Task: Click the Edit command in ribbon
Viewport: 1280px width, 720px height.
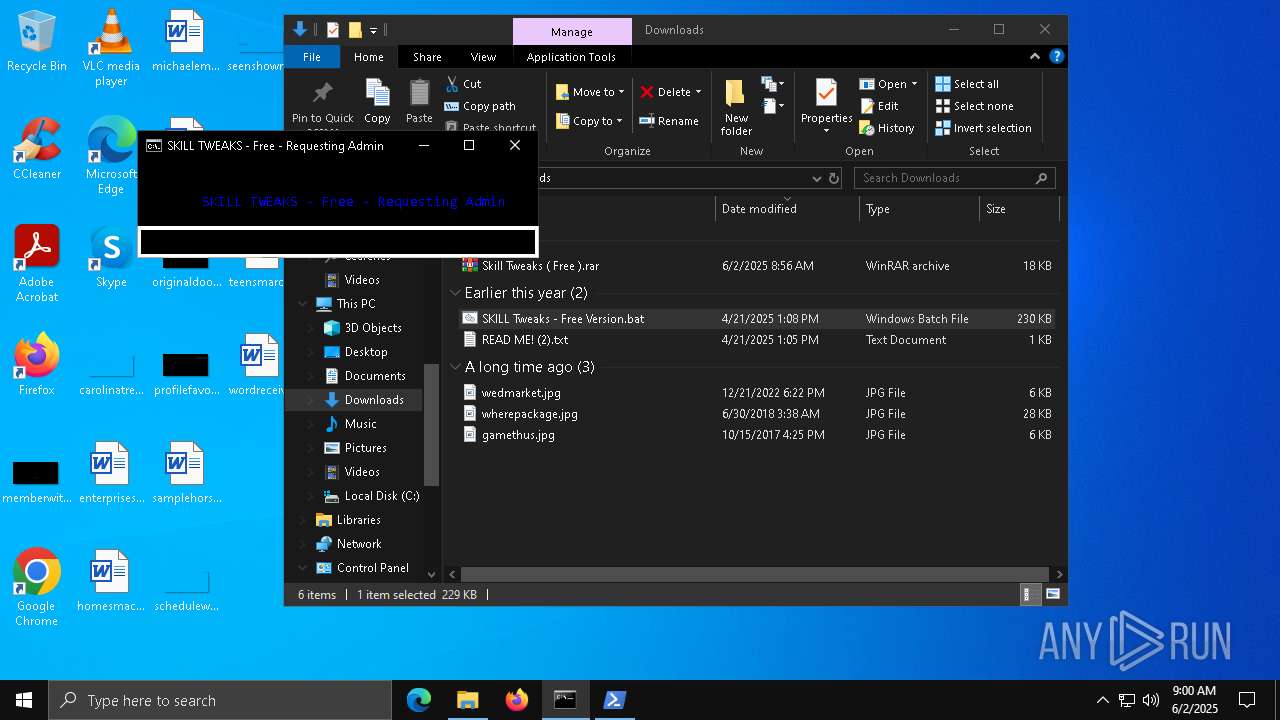Action: (879, 106)
